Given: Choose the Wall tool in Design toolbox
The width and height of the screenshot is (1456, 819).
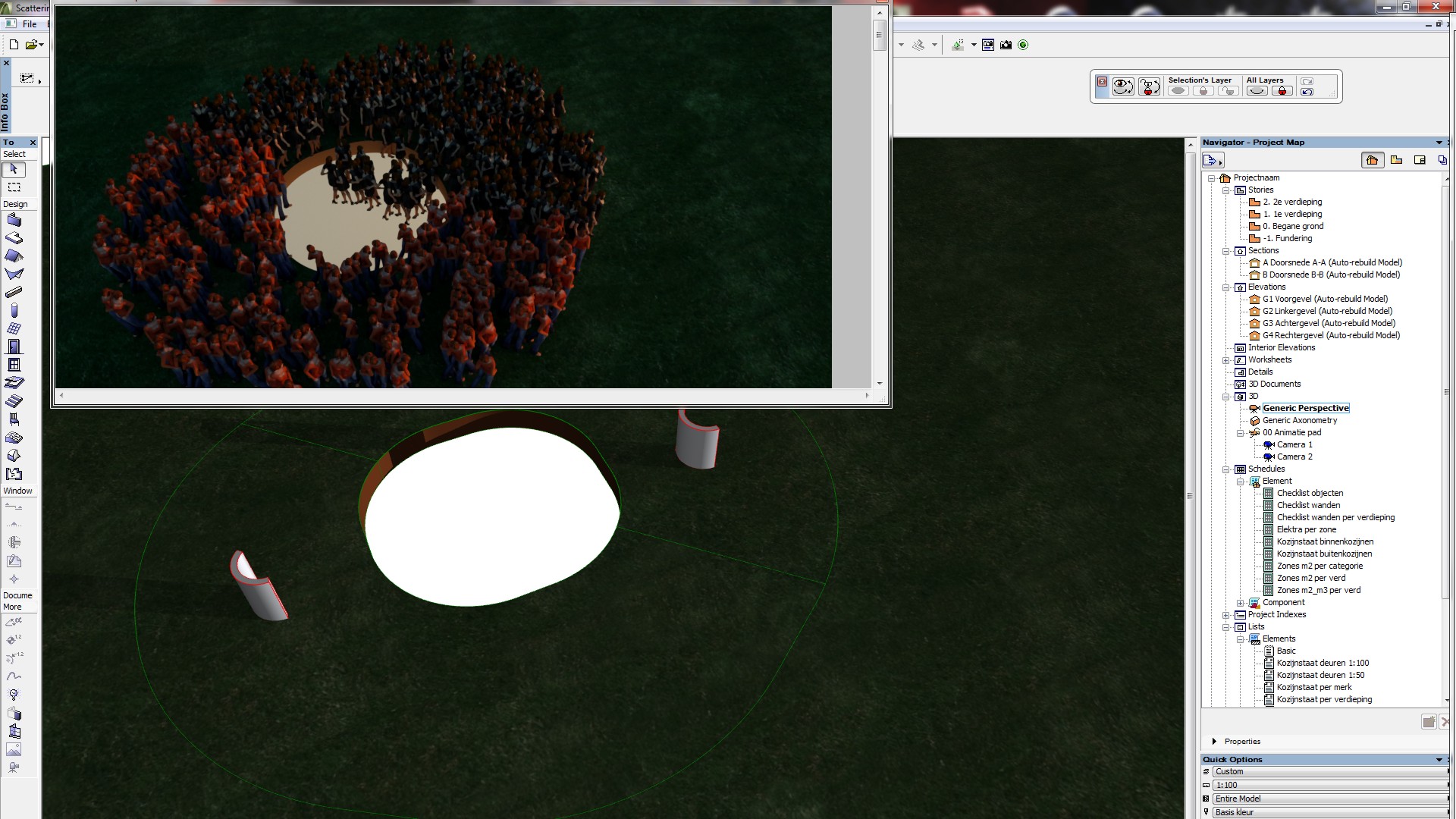Looking at the screenshot, I should [x=14, y=221].
